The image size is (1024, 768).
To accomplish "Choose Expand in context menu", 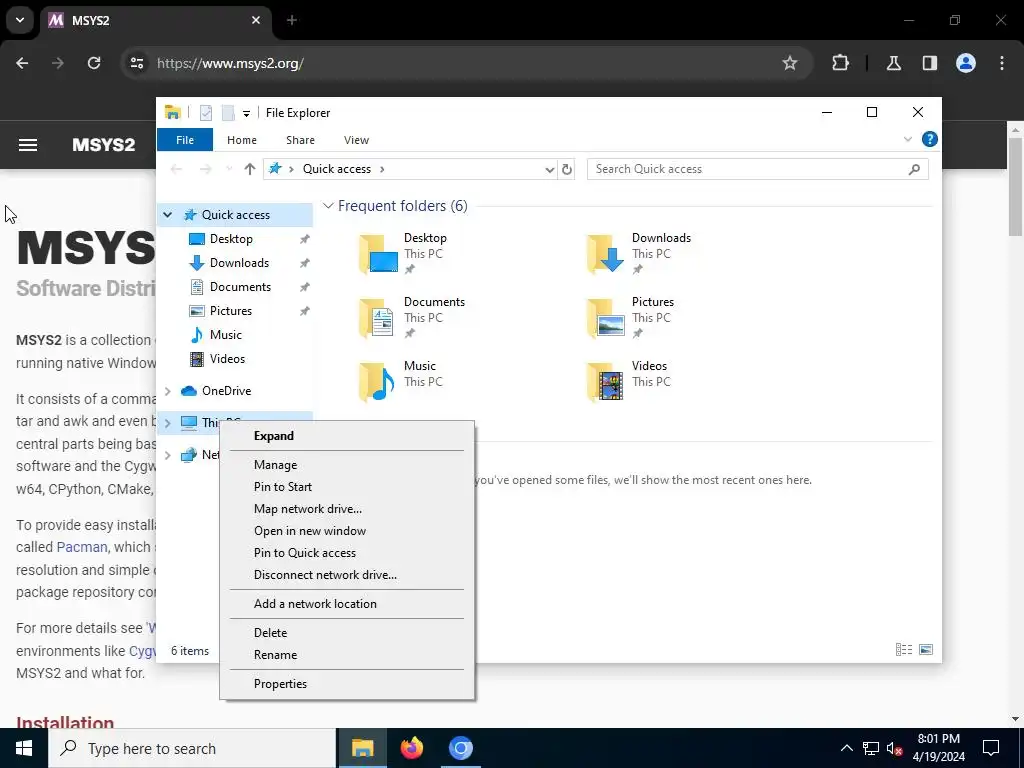I will pos(347,436).
